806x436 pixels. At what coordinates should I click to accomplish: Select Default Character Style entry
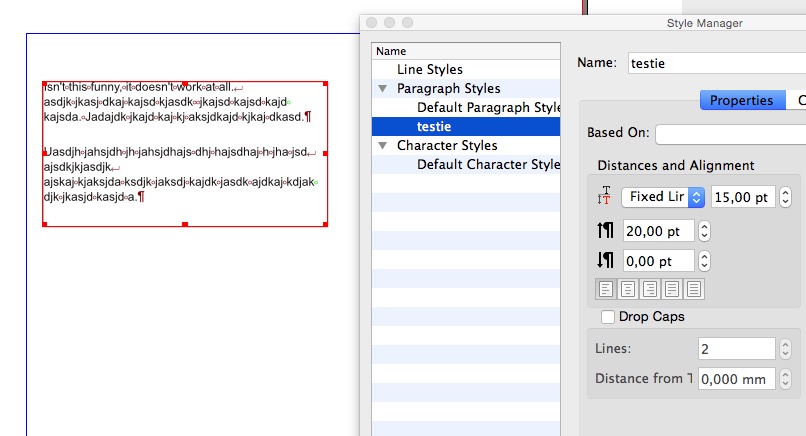click(x=488, y=165)
